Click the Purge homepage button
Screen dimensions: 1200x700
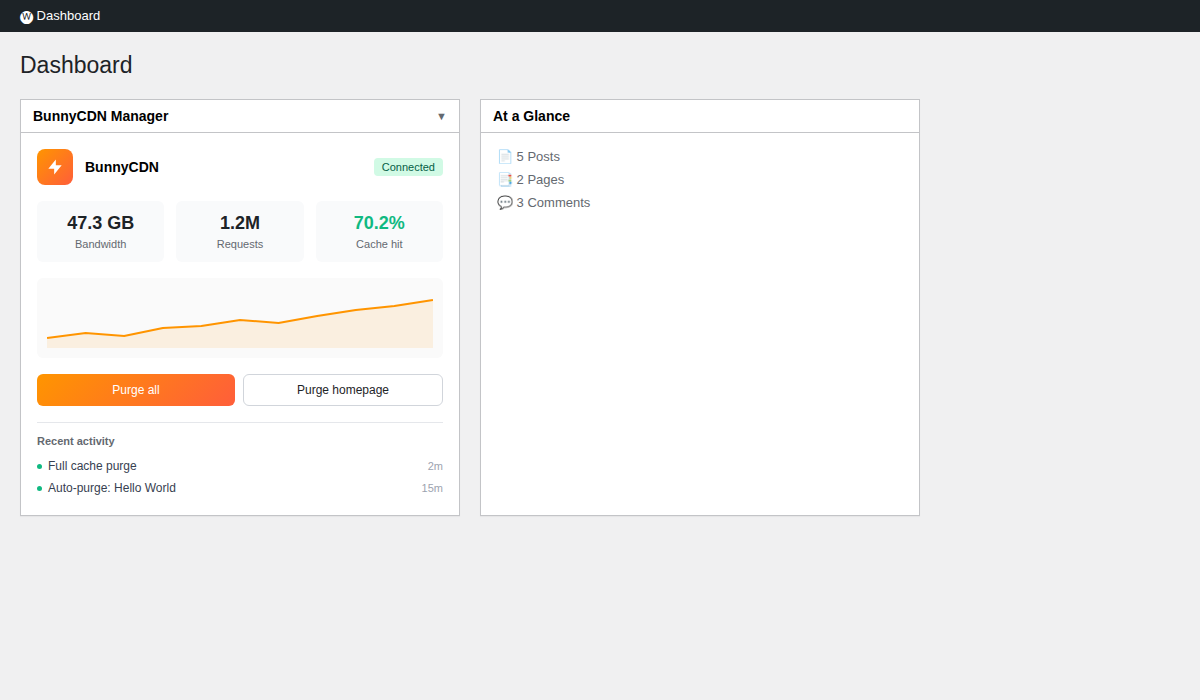(343, 390)
